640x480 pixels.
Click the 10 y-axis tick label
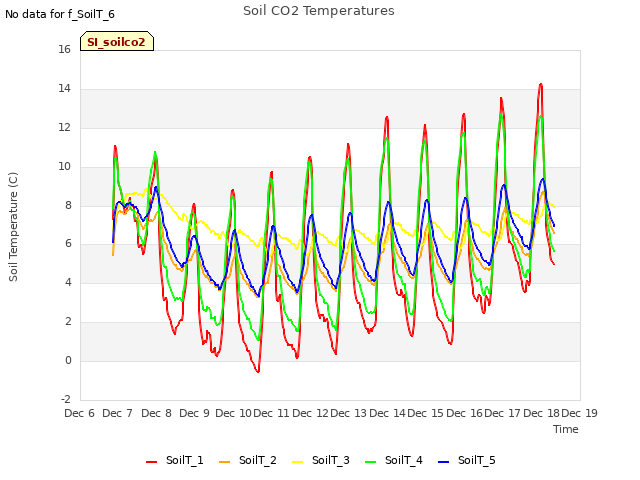[64, 167]
